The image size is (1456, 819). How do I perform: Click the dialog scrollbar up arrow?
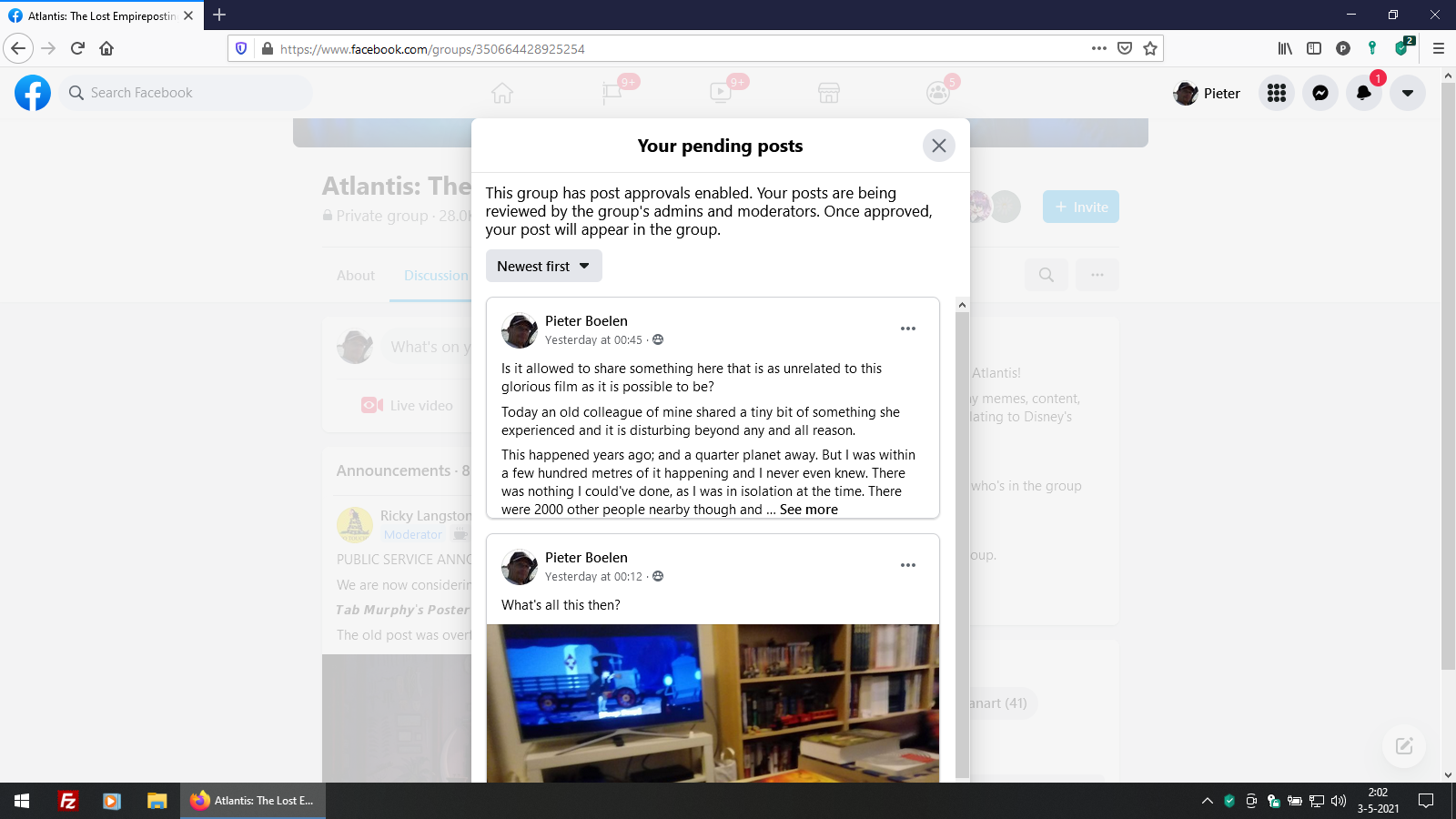click(962, 305)
